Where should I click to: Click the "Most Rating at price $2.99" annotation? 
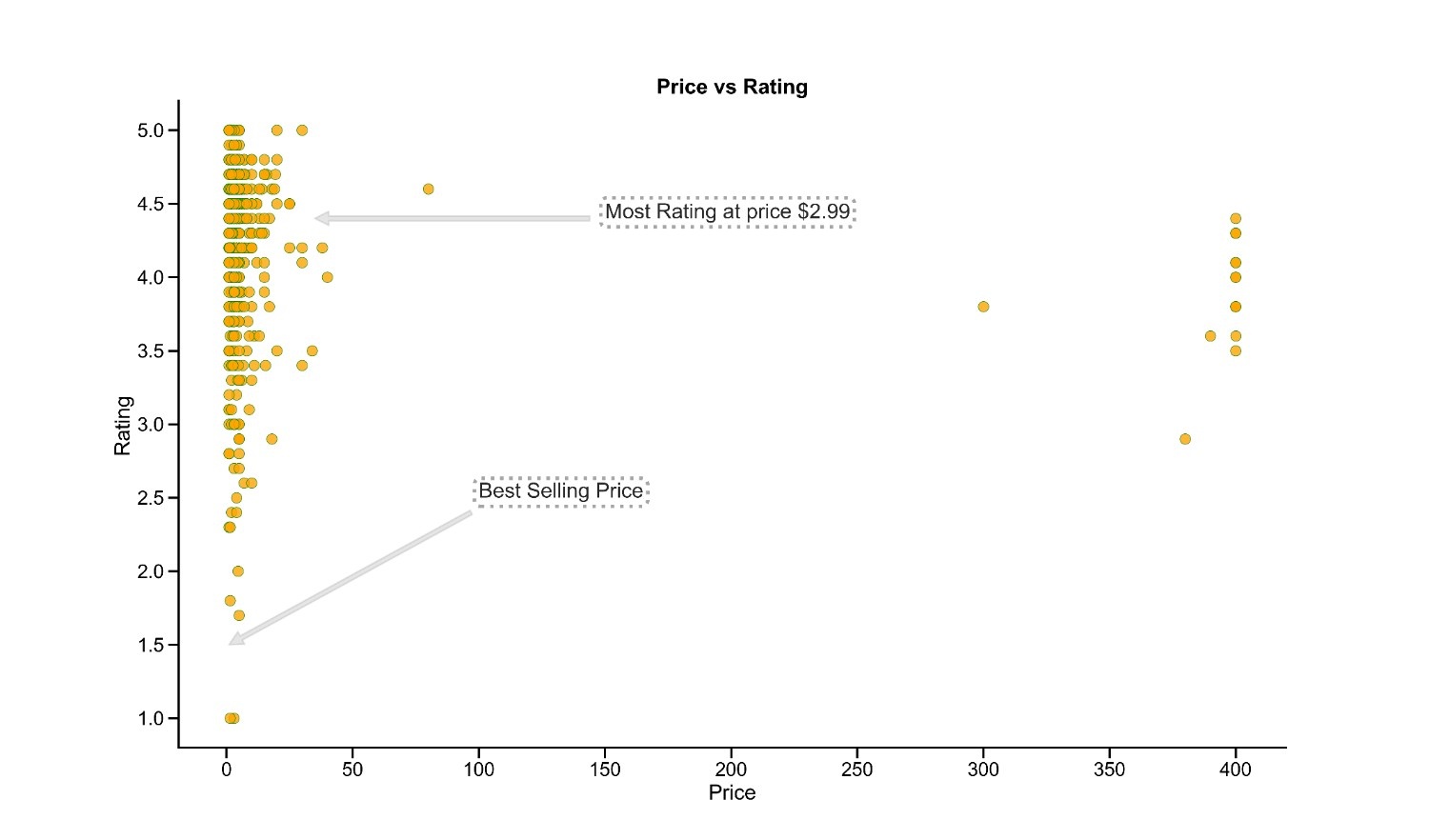pos(727,211)
